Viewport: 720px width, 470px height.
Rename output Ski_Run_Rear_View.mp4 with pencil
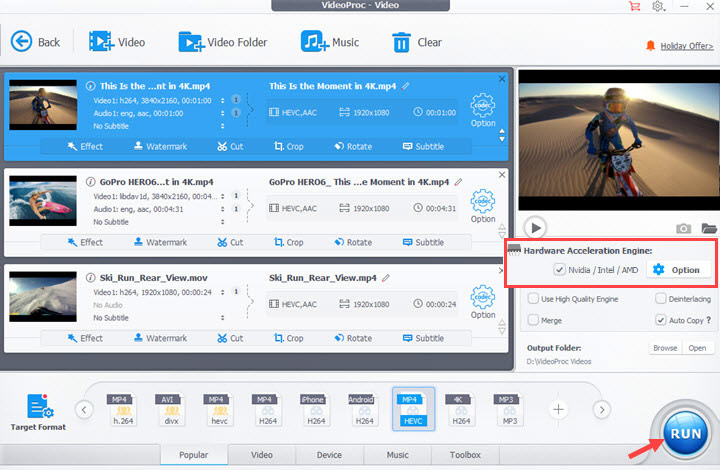[386, 278]
